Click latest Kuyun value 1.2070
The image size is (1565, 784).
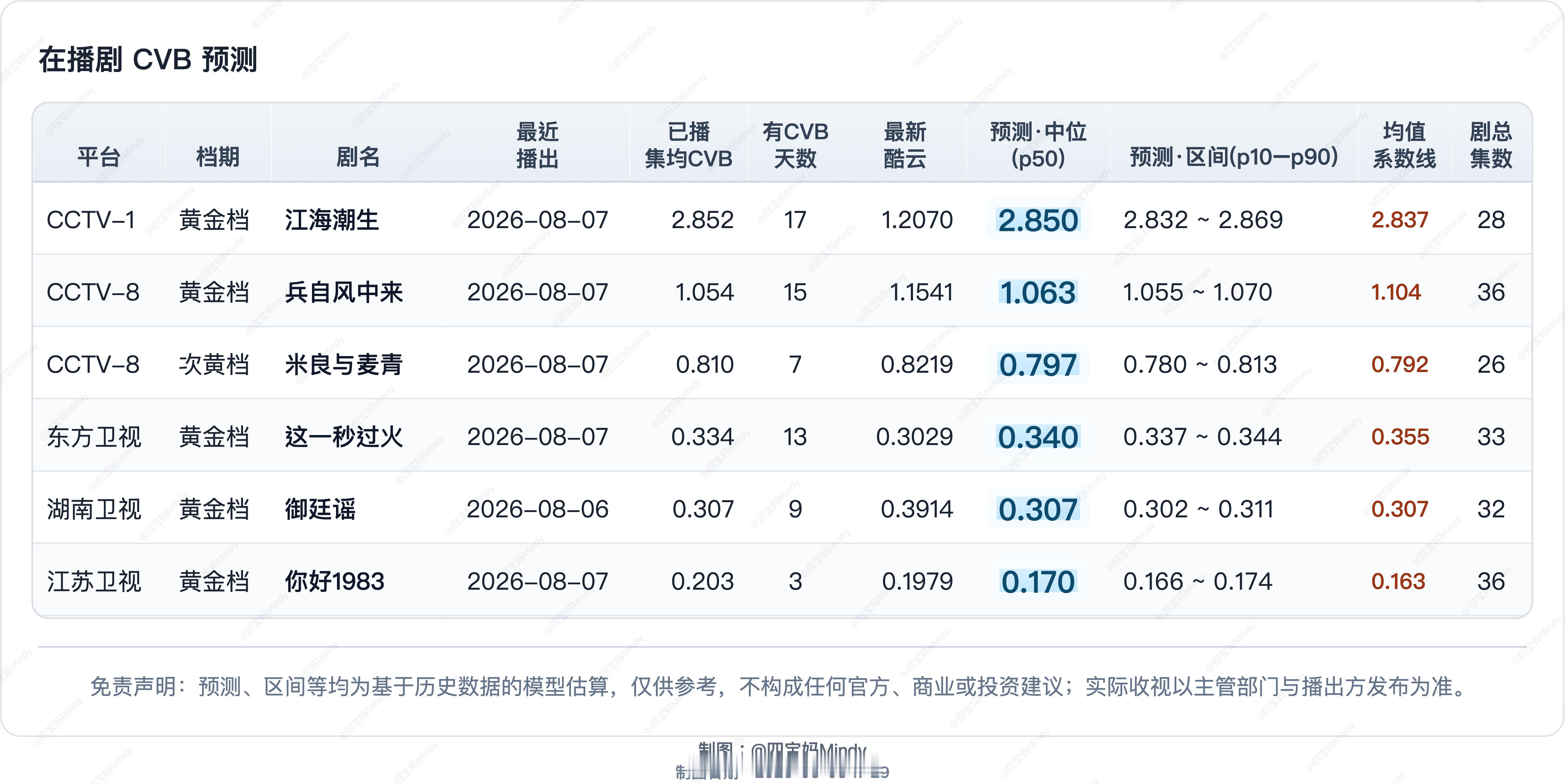coord(917,220)
